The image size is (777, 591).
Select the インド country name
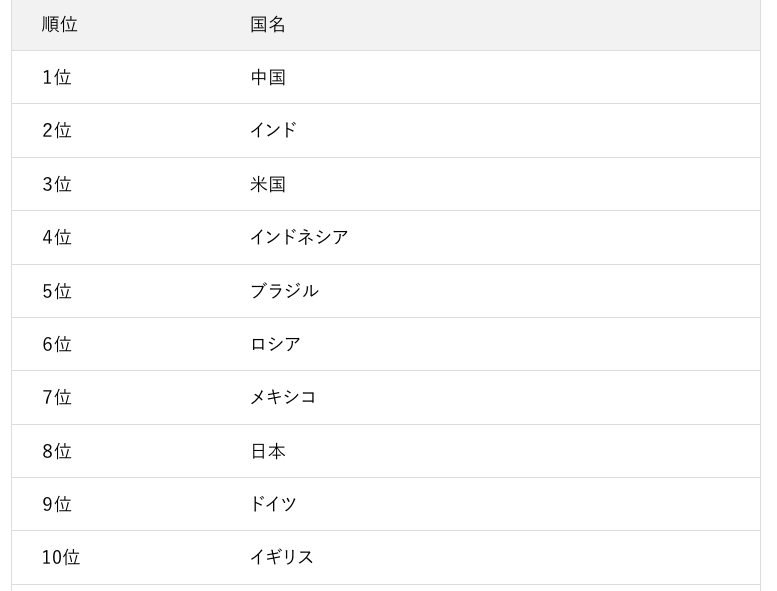[x=273, y=130]
